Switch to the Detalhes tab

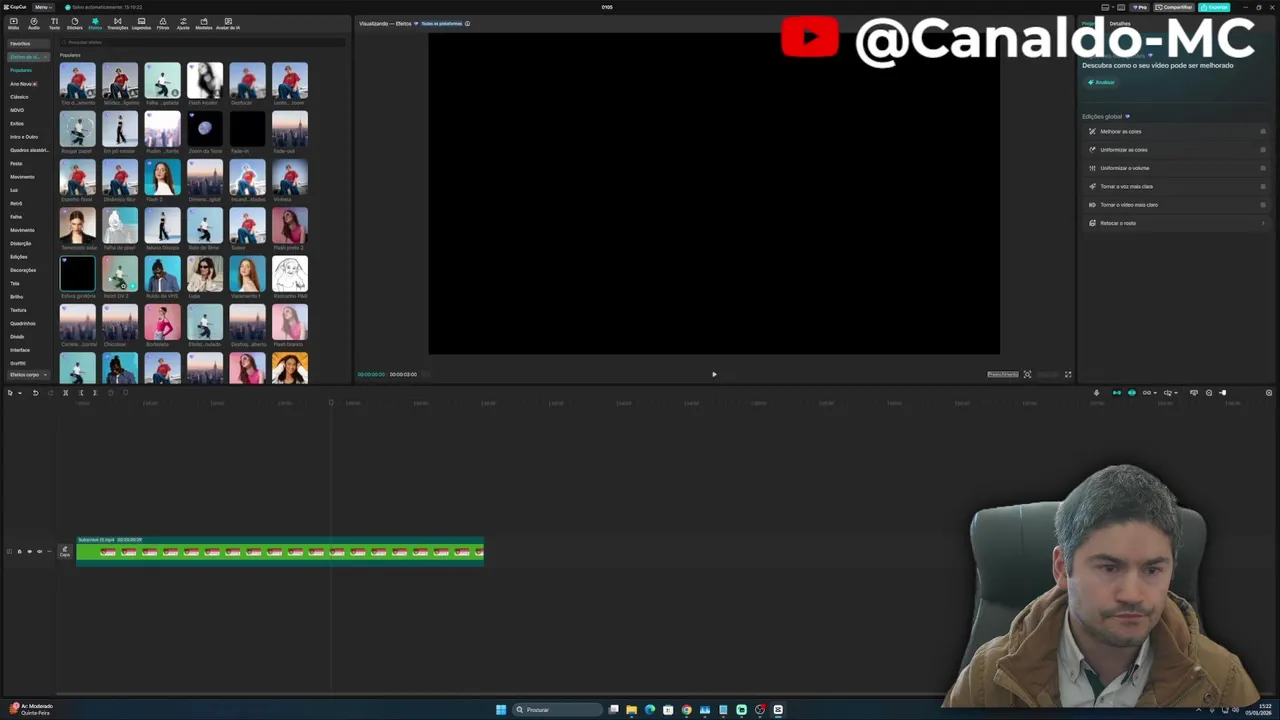coord(1120,23)
